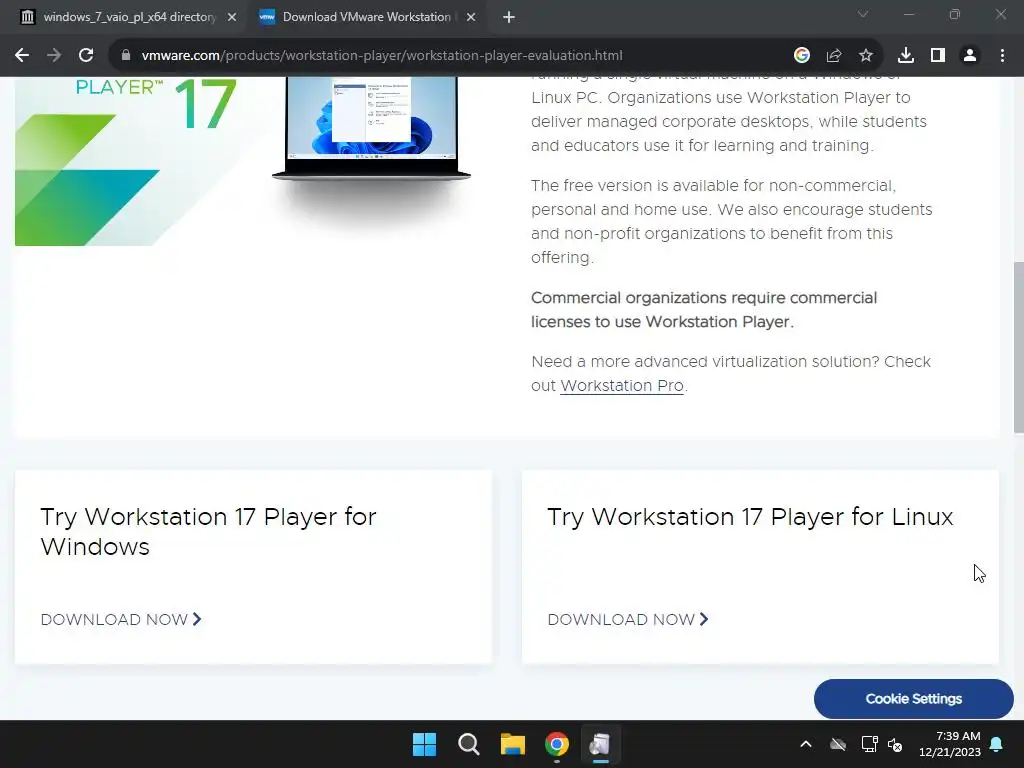Click the Linux download chevron arrow

(x=704, y=619)
